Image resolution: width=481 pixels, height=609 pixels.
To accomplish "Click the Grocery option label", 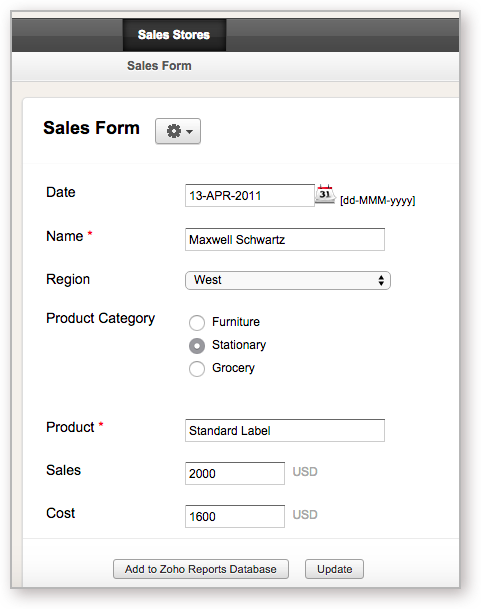I will pos(234,368).
